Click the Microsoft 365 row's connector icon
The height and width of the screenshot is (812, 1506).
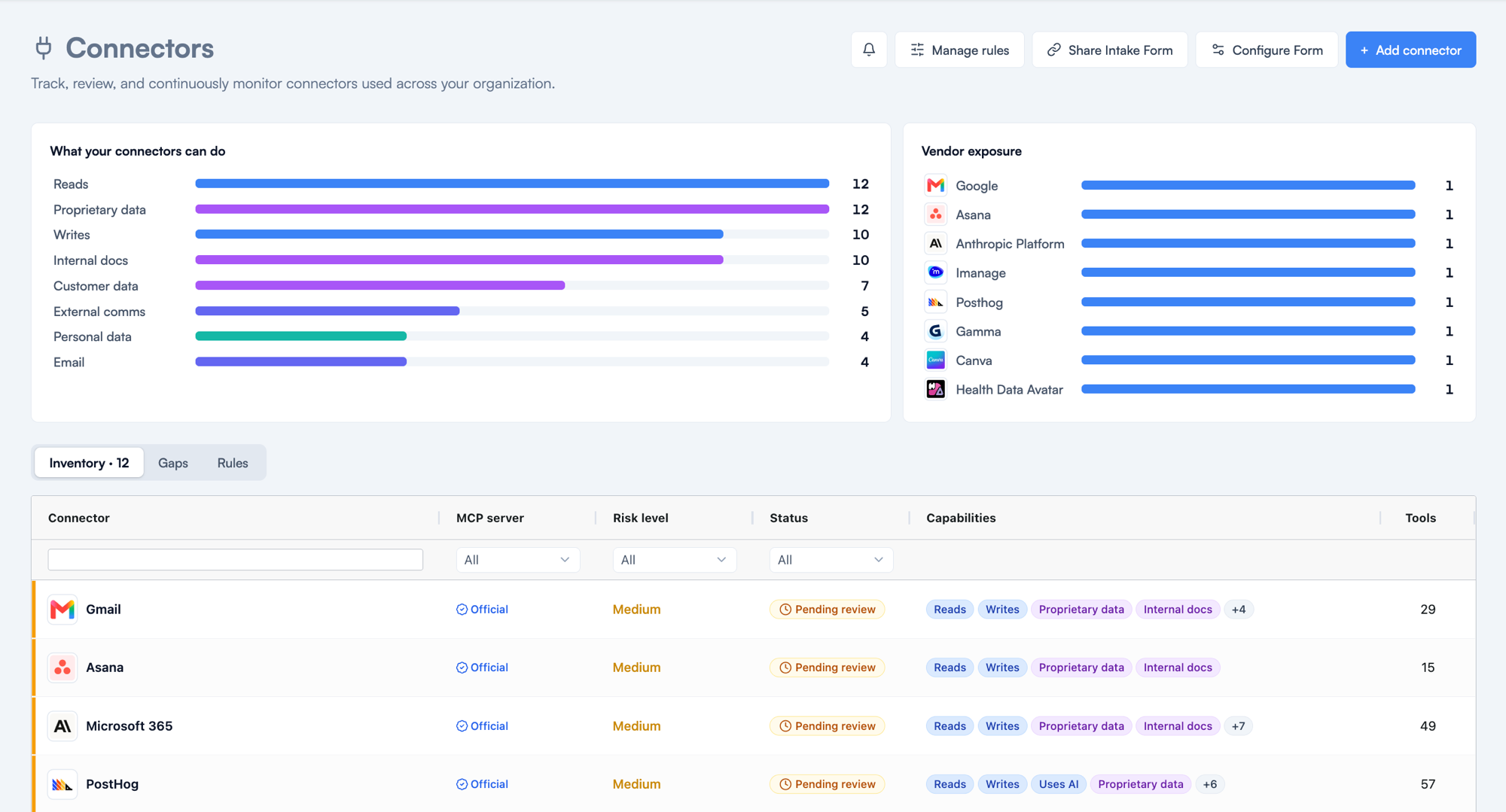[x=62, y=726]
